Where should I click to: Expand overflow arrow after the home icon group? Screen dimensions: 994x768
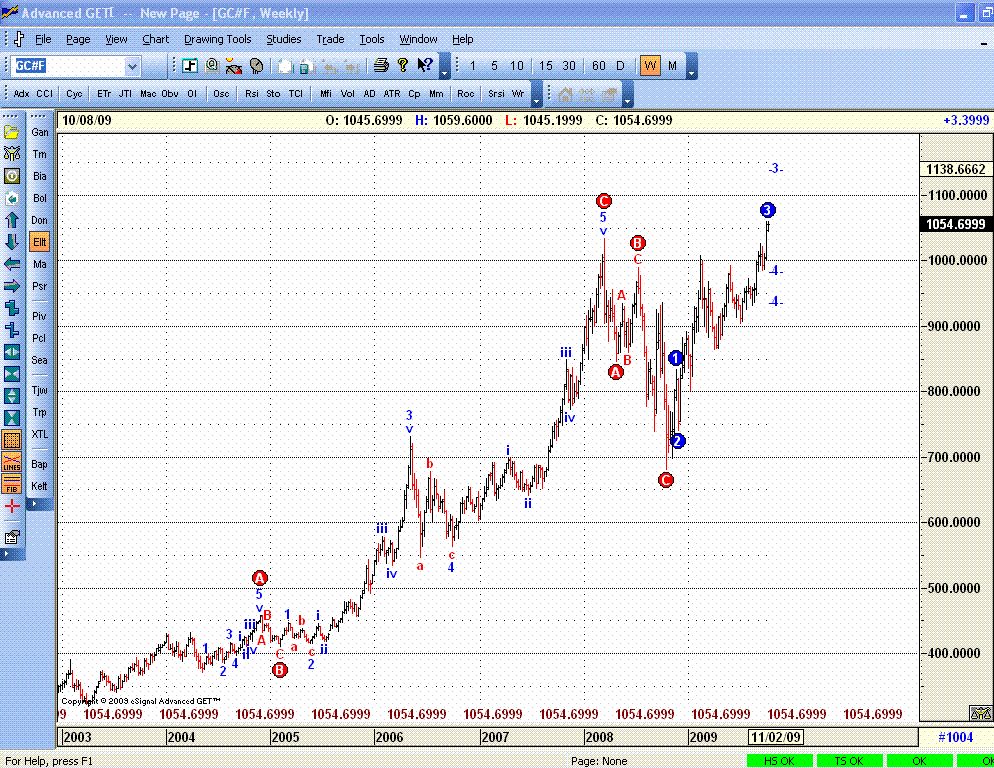coord(628,94)
